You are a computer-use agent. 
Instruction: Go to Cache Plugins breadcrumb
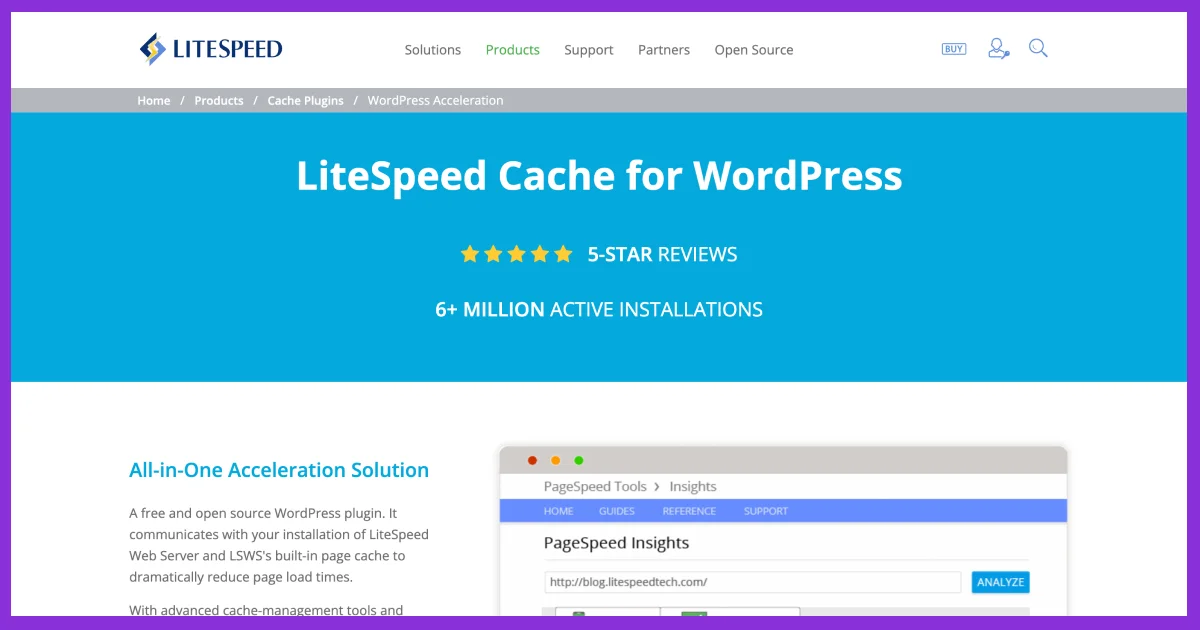pyautogui.click(x=305, y=101)
